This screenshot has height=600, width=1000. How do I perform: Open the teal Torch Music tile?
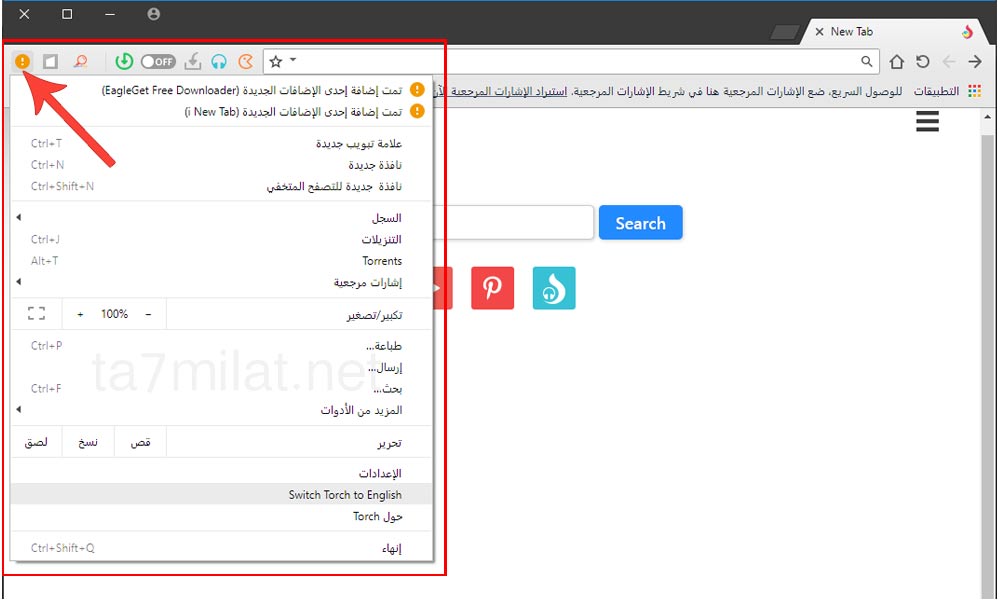tap(554, 288)
